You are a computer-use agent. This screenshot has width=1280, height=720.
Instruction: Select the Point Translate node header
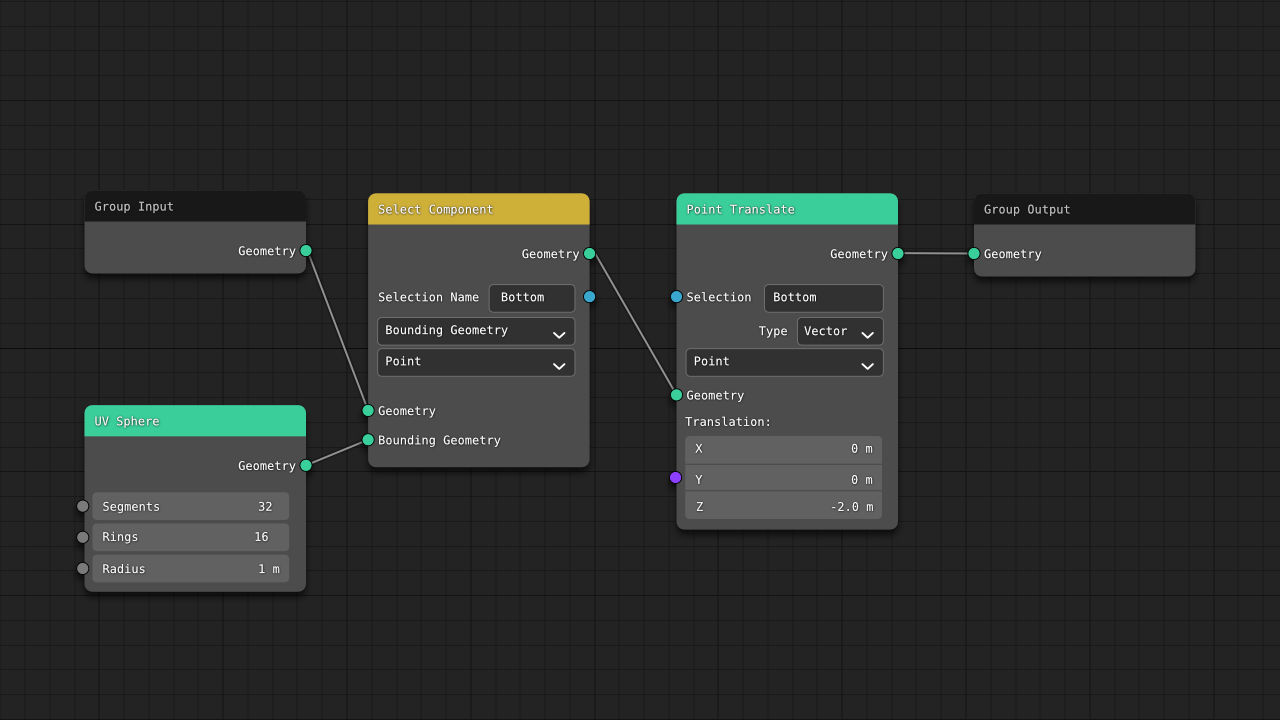[x=787, y=209]
